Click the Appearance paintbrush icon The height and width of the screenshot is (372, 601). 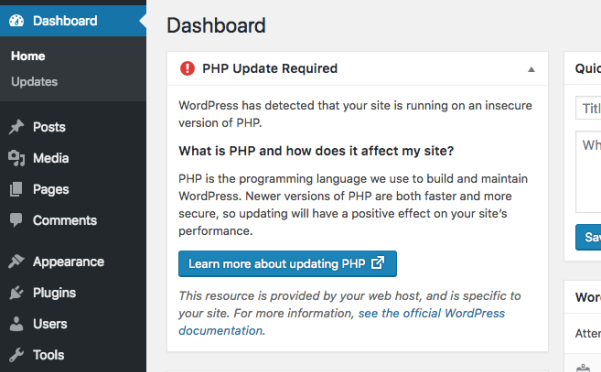click(16, 262)
